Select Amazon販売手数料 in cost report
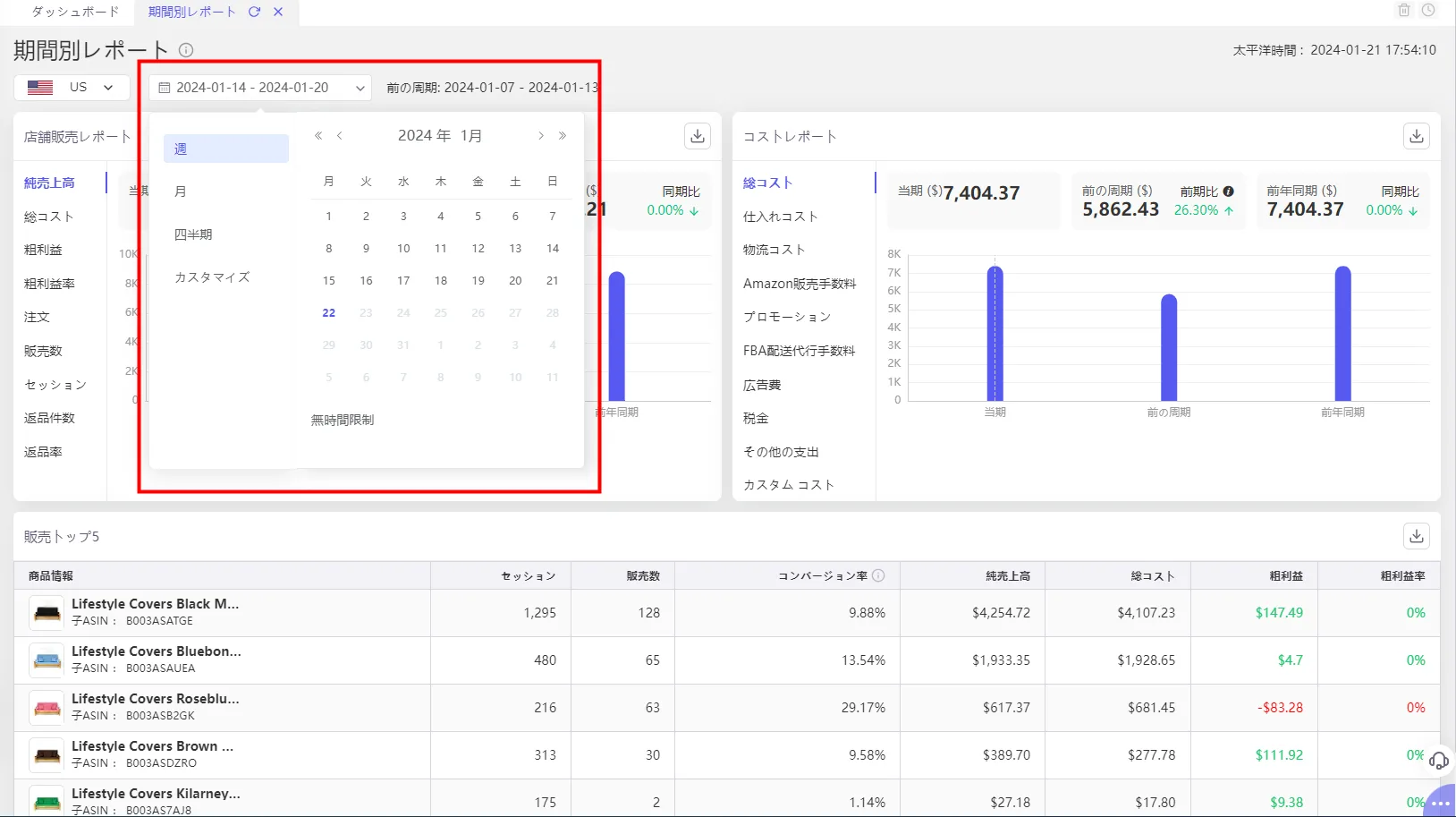The height and width of the screenshot is (817, 1456). (800, 284)
